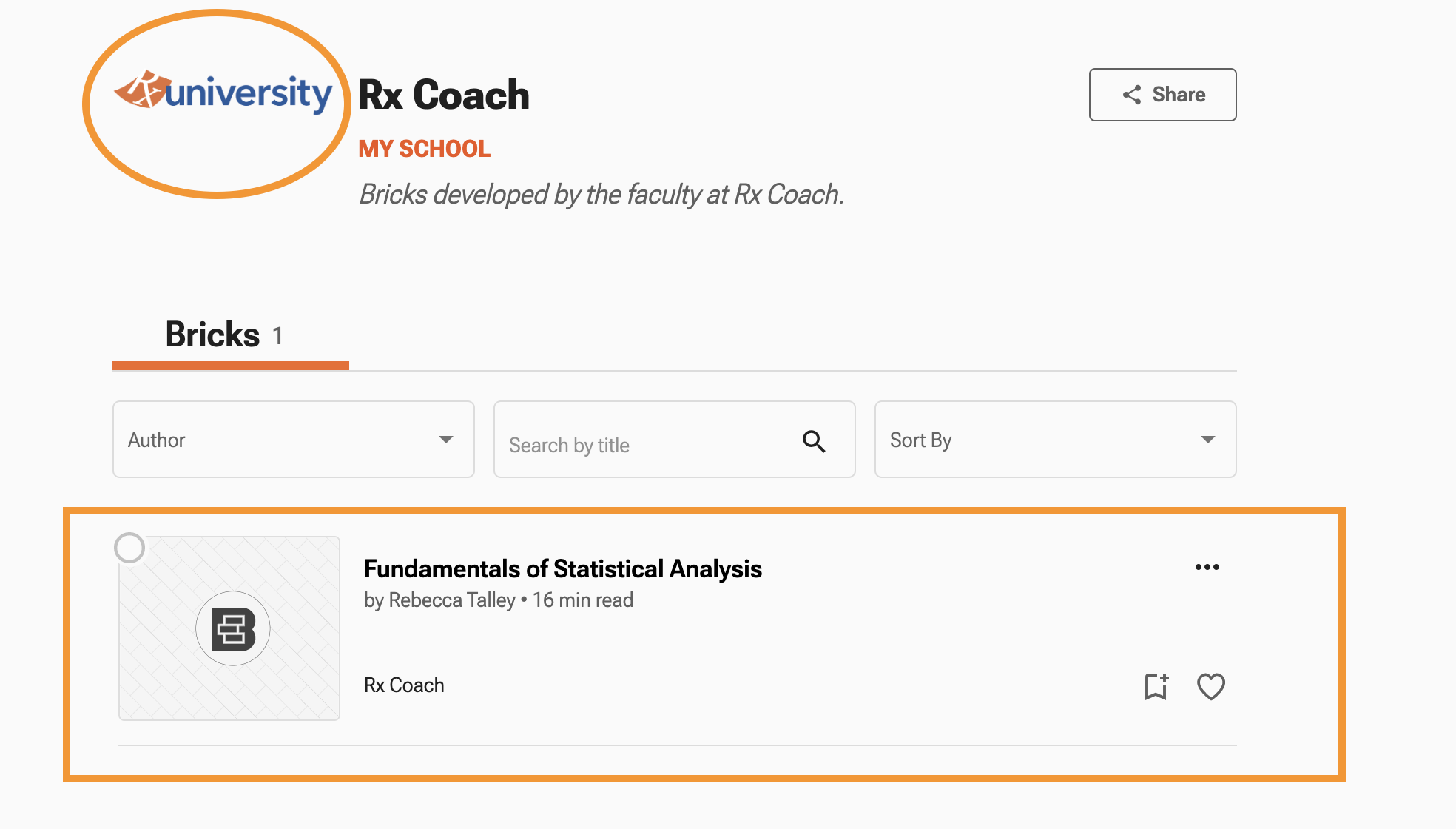Open the three-dot options menu for the brick
The height and width of the screenshot is (829, 1456).
[x=1207, y=567]
